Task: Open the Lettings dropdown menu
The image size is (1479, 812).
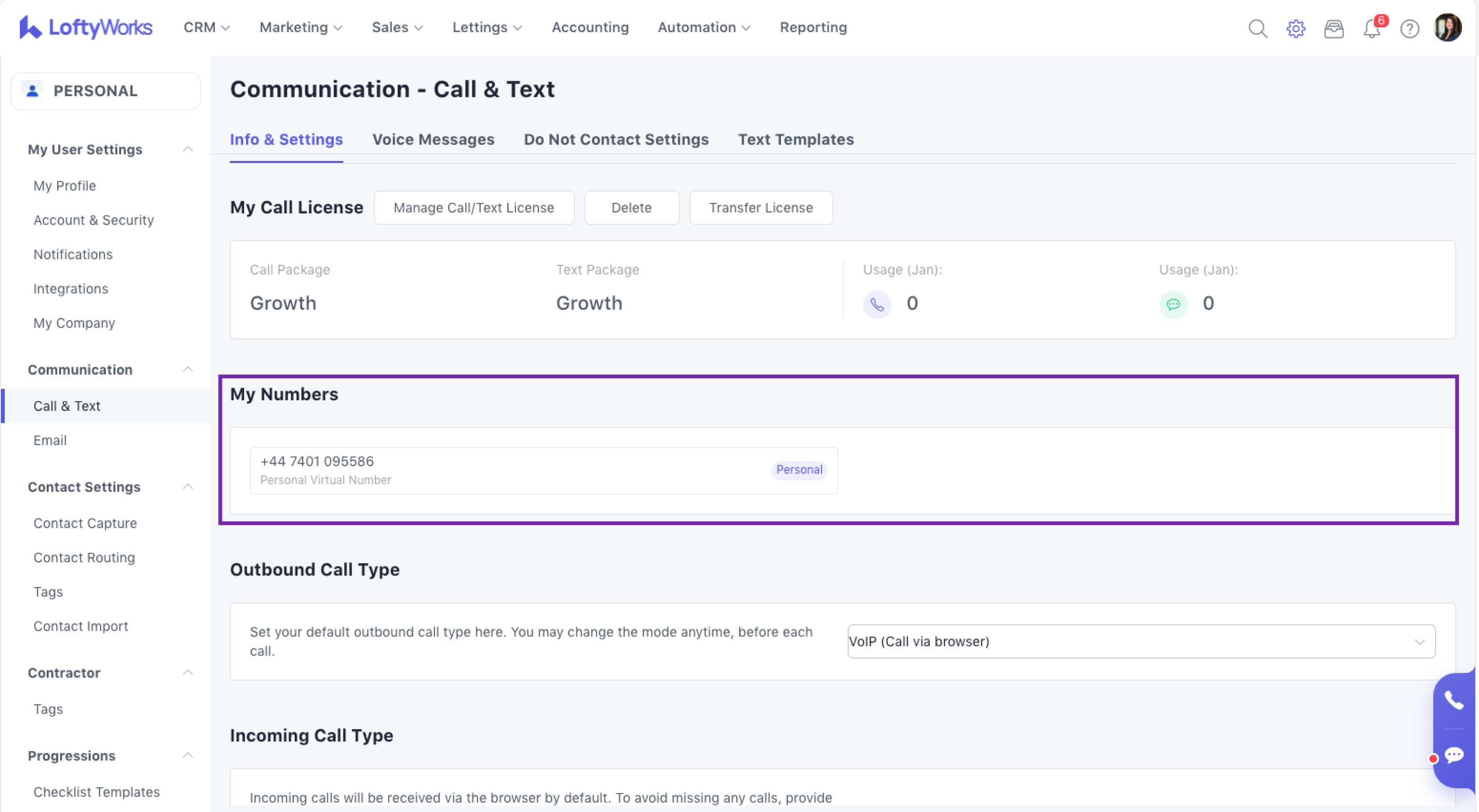Action: click(487, 27)
